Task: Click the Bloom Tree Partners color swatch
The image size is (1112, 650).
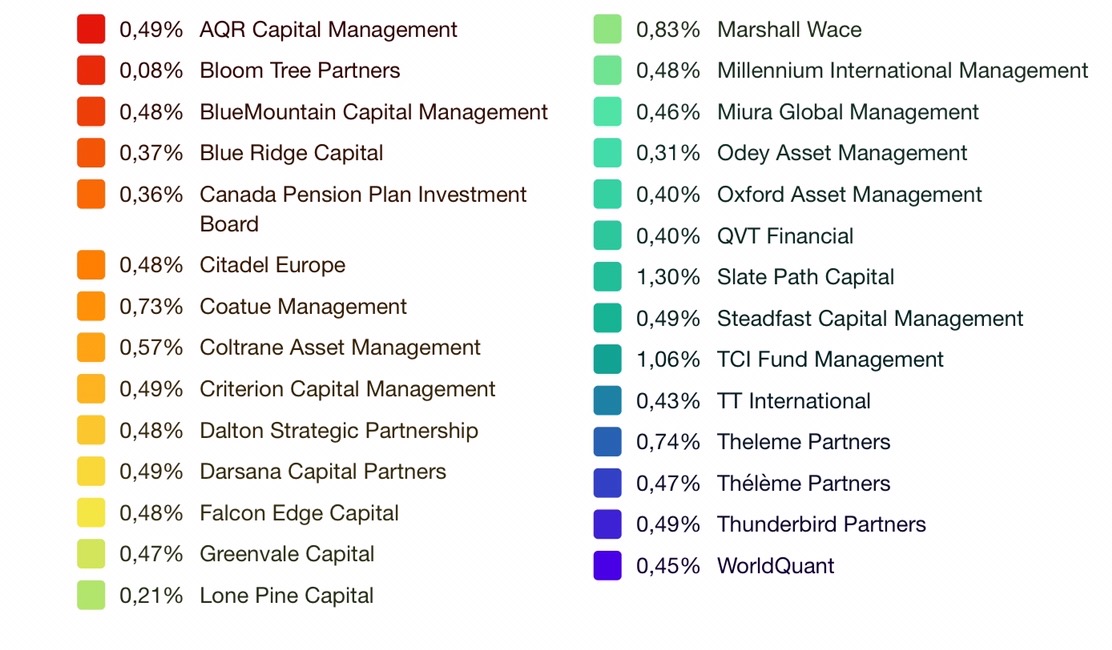Action: click(91, 71)
